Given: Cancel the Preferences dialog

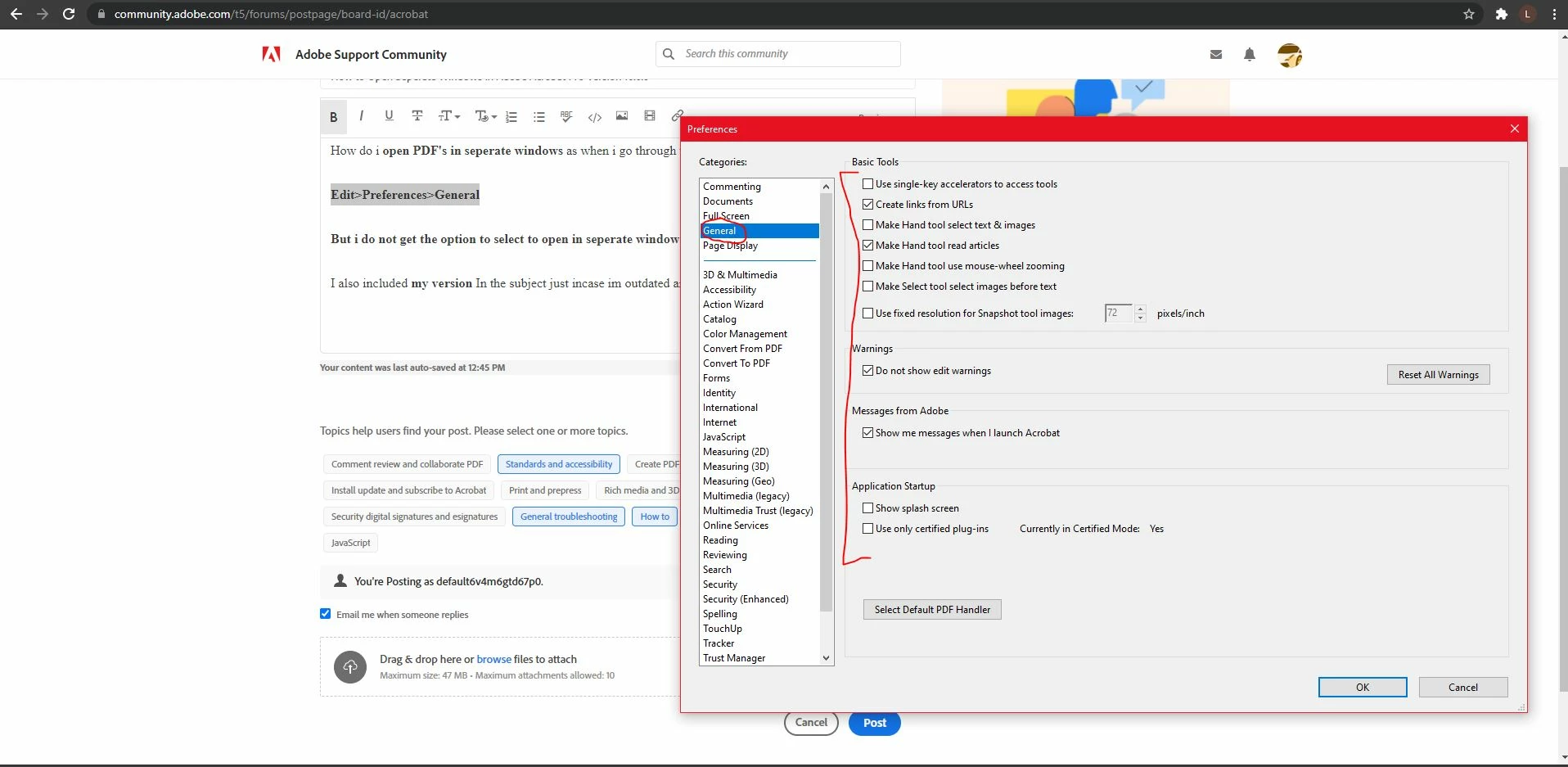Looking at the screenshot, I should pos(1462,688).
